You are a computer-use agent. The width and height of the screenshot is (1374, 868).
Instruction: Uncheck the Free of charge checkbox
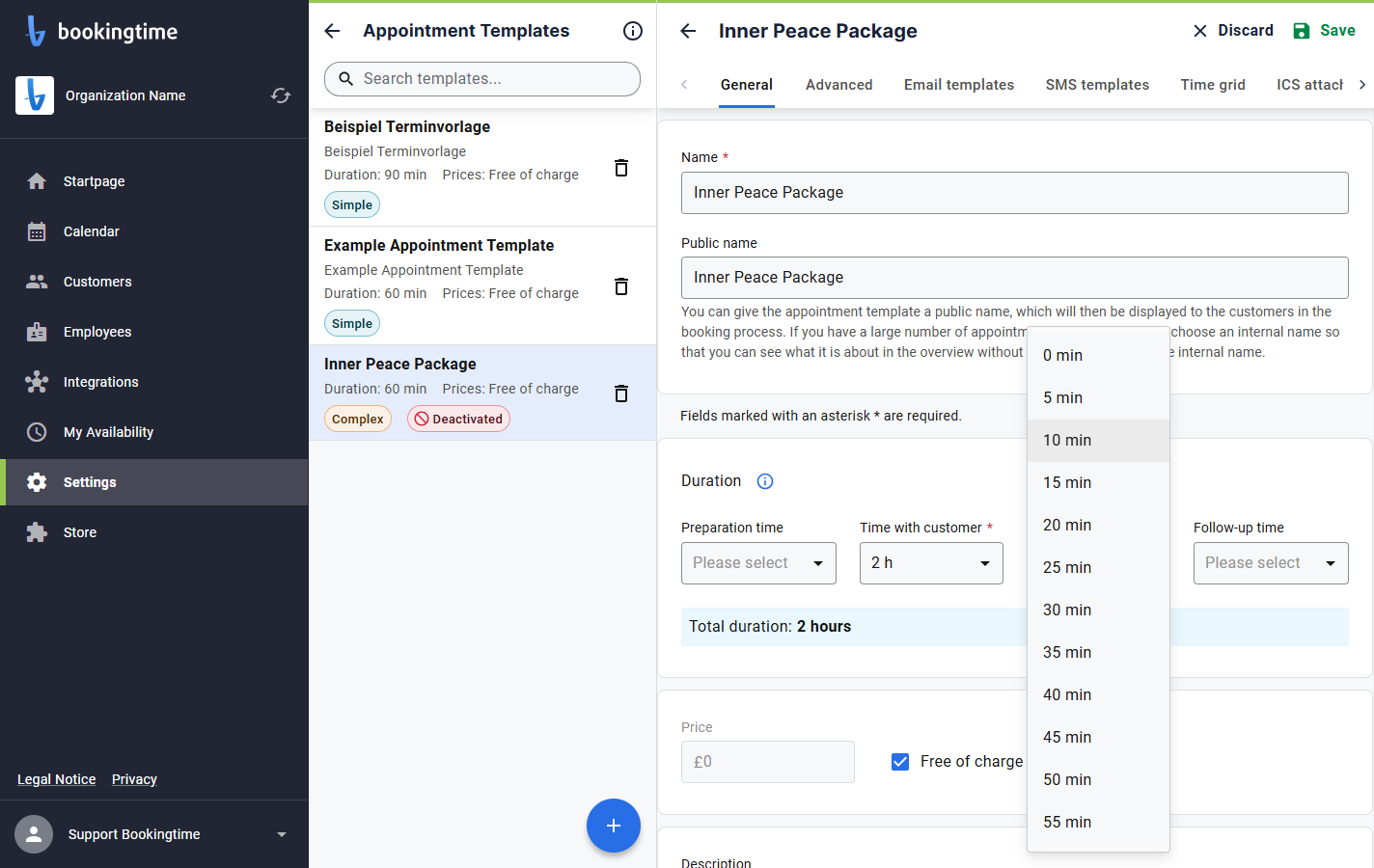point(900,762)
